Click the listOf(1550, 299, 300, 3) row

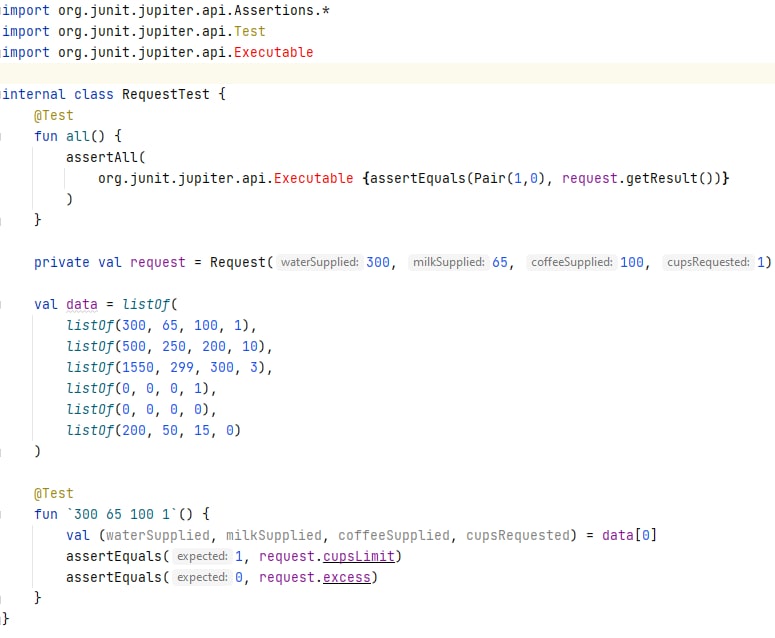(x=169, y=368)
